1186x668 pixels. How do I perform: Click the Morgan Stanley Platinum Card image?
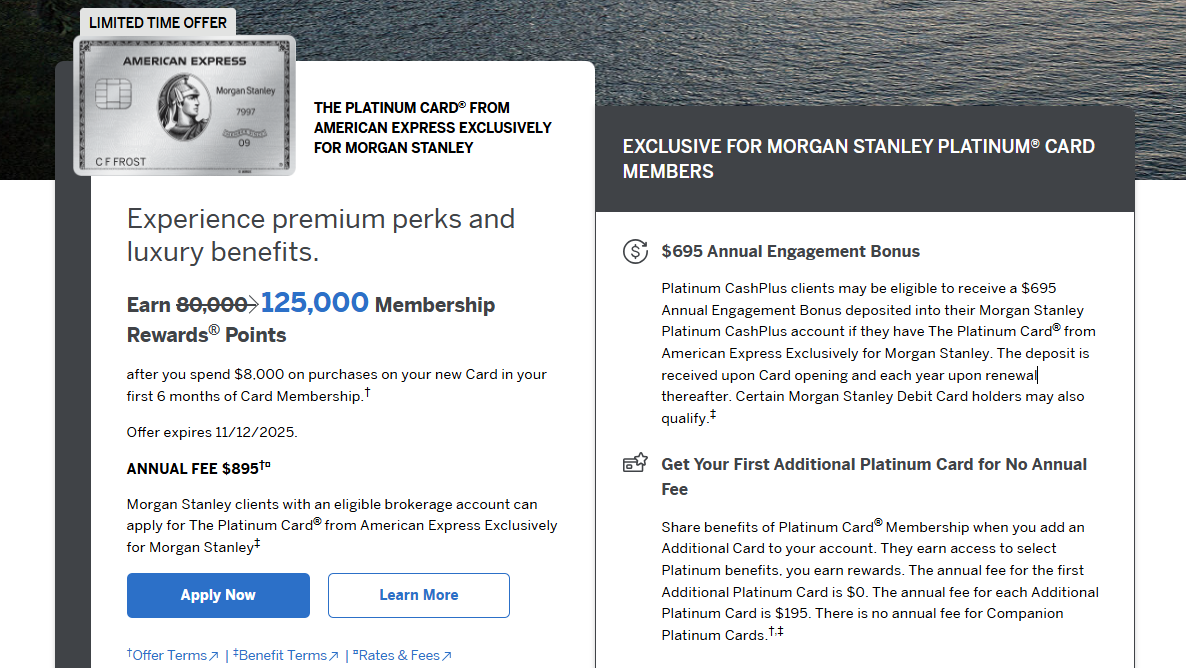point(184,106)
